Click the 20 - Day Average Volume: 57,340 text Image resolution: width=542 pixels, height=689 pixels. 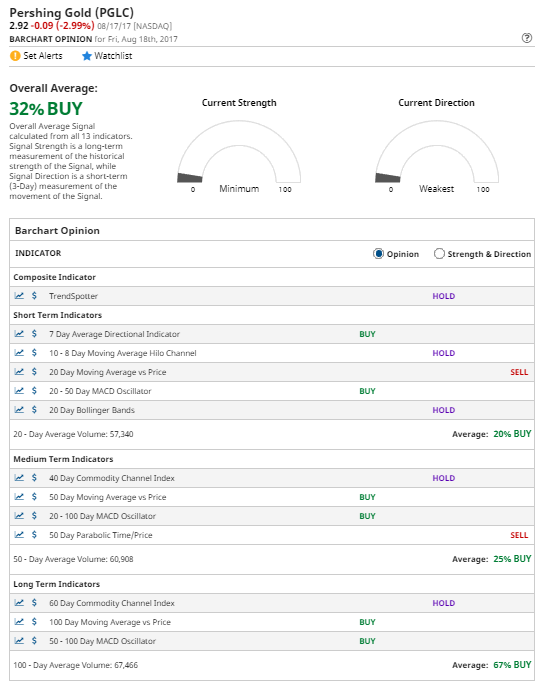pyautogui.click(x=73, y=434)
